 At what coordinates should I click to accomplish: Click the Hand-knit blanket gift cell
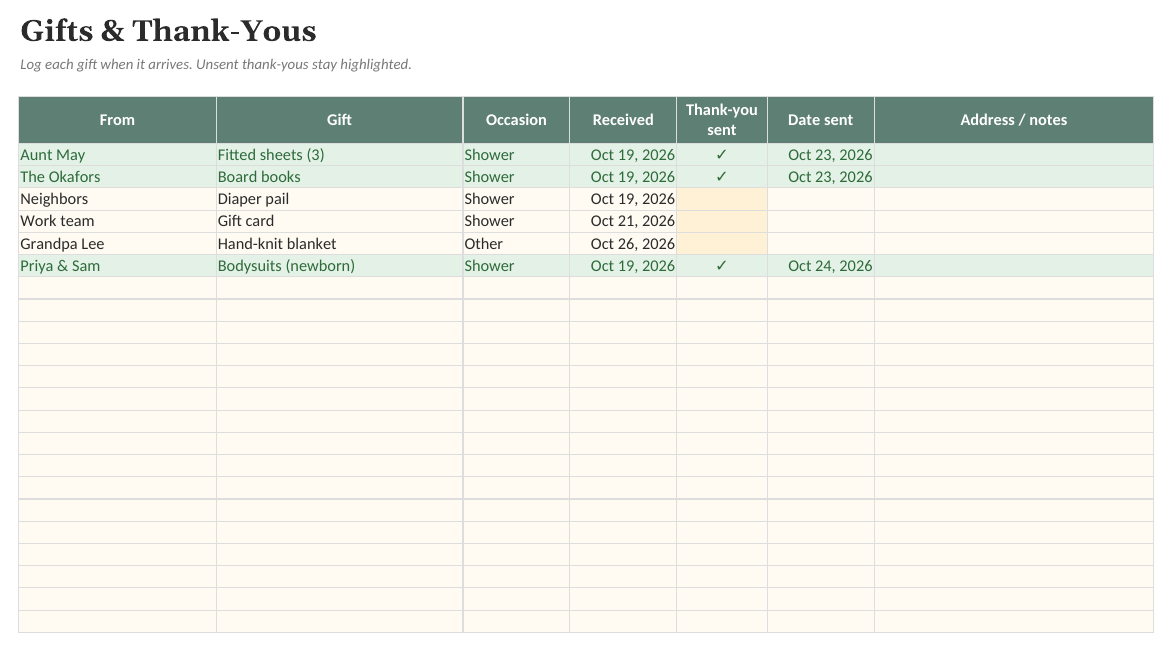pyautogui.click(x=339, y=244)
